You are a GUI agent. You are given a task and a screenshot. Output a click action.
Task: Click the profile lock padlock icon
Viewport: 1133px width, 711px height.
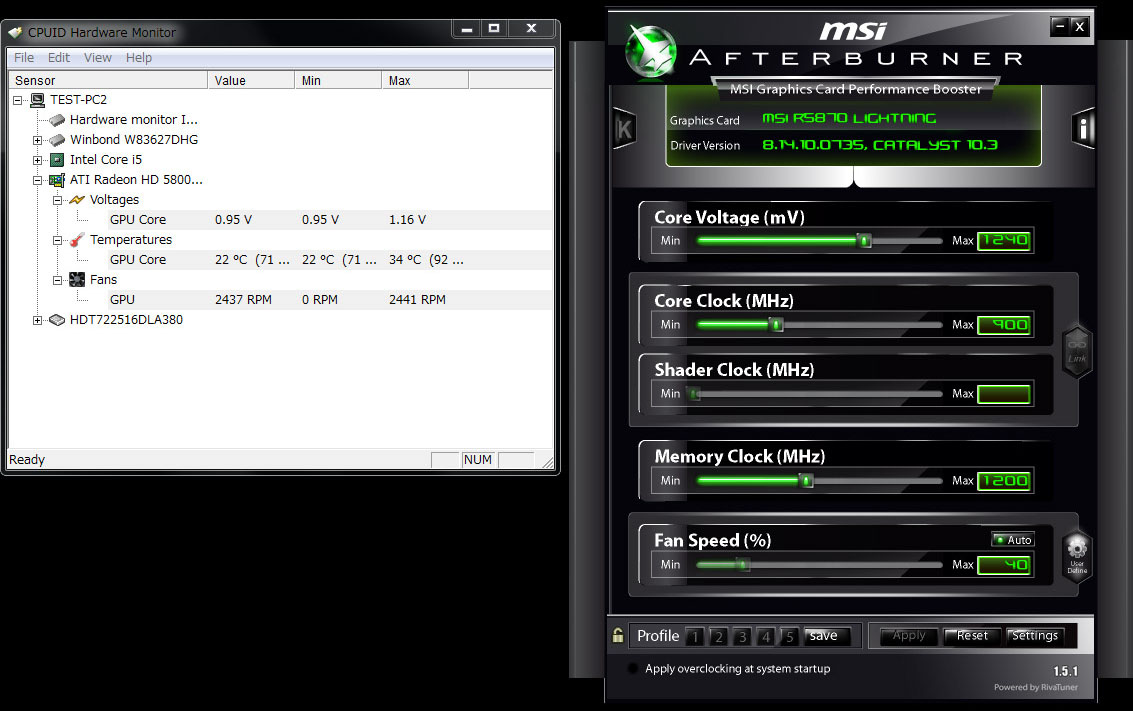pos(618,635)
